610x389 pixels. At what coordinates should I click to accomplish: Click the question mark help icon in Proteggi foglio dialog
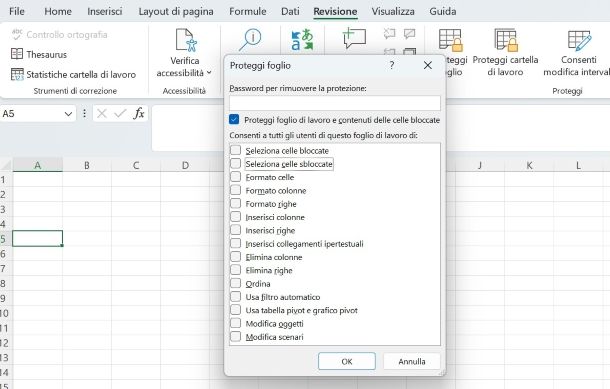tap(392, 65)
